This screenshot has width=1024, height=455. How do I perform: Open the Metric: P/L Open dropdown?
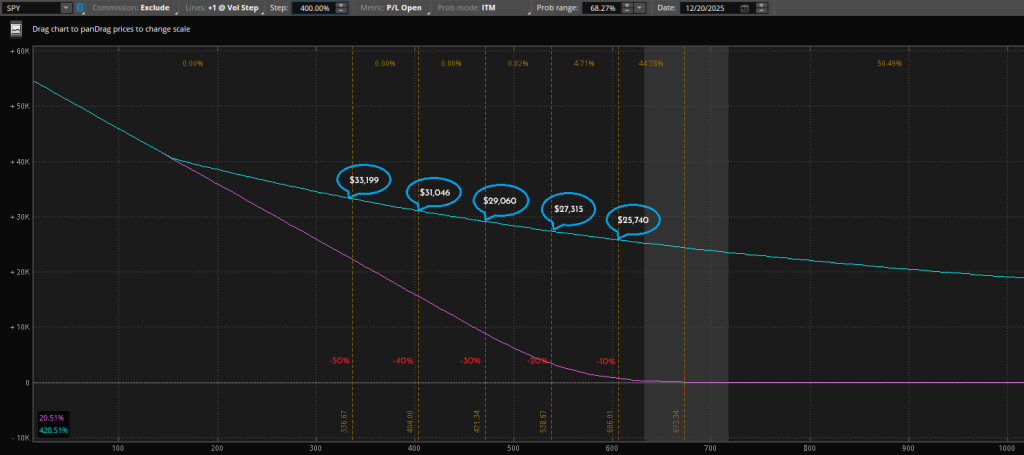click(x=392, y=8)
